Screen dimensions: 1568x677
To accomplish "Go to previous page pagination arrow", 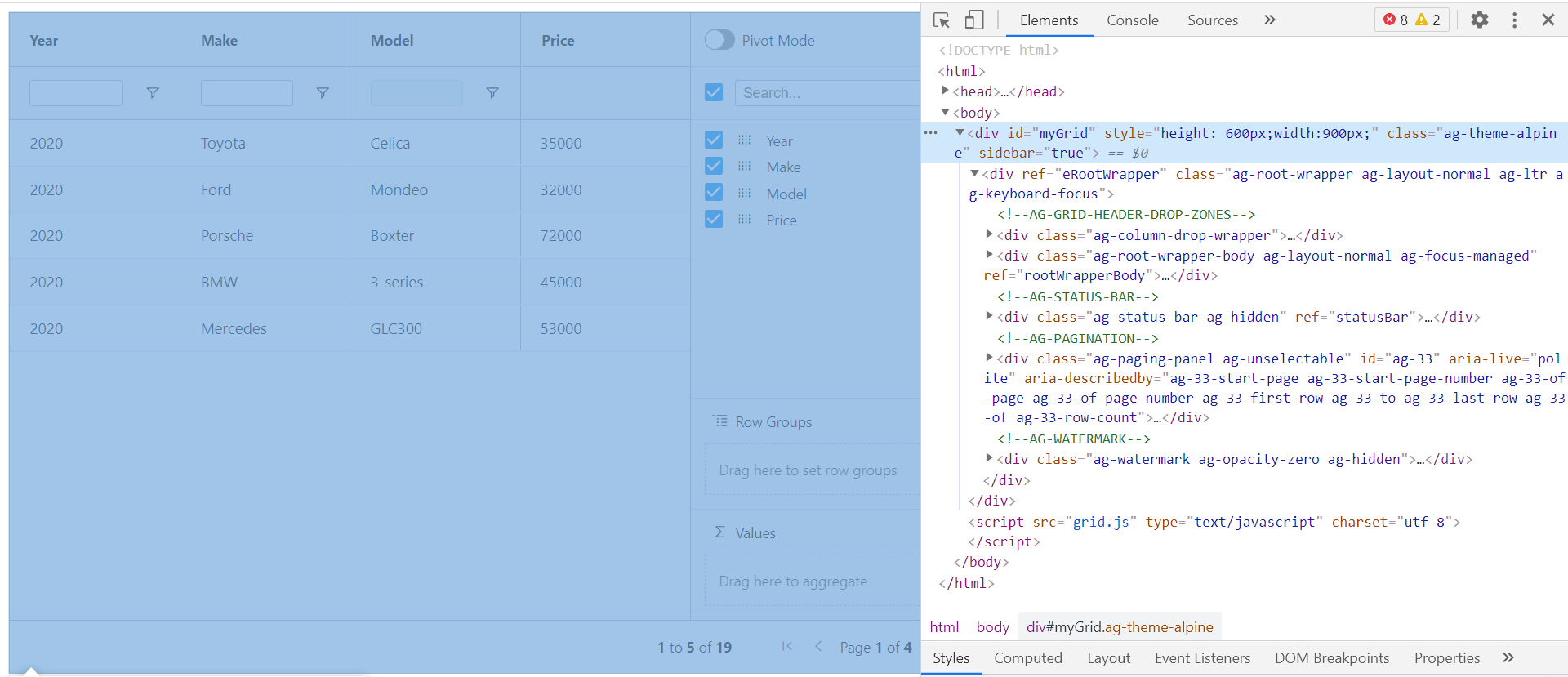I will 818,646.
